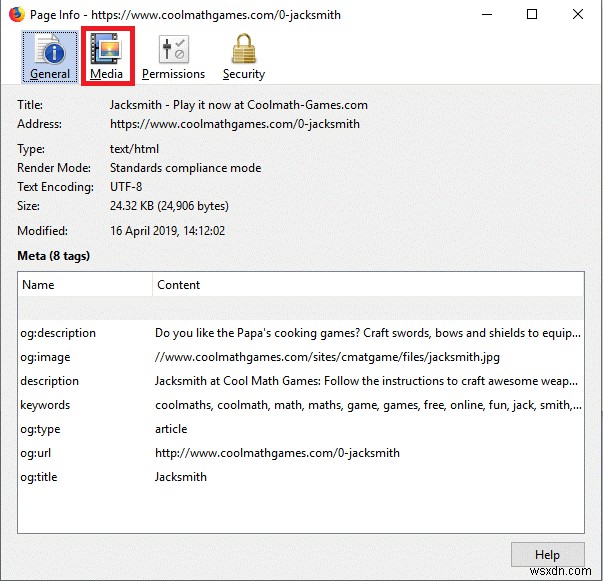The height and width of the screenshot is (581, 603).
Task: Open the Permissions tab
Action: coord(173,57)
